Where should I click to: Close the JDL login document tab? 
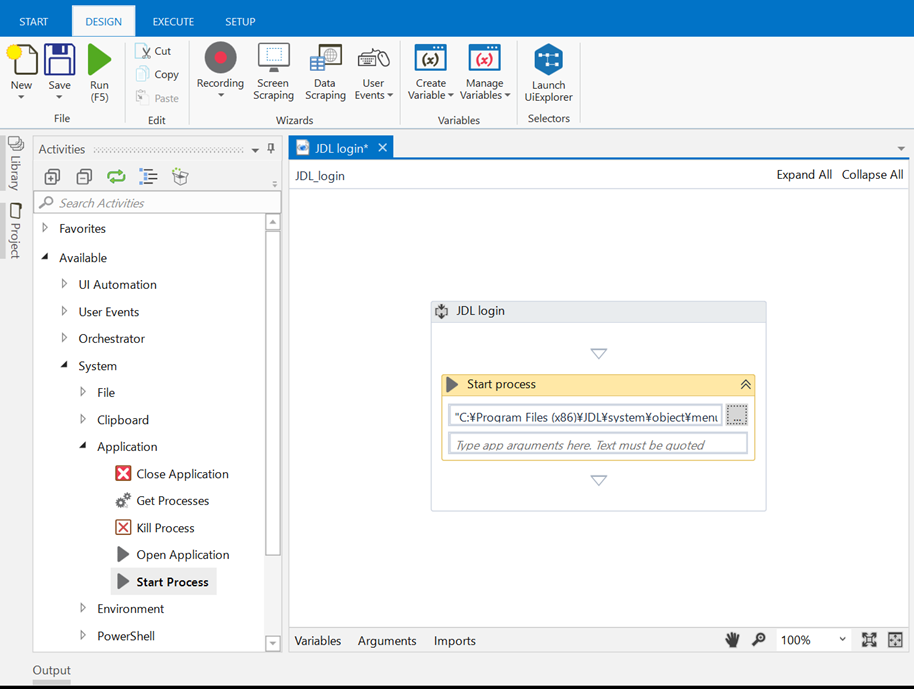(382, 148)
